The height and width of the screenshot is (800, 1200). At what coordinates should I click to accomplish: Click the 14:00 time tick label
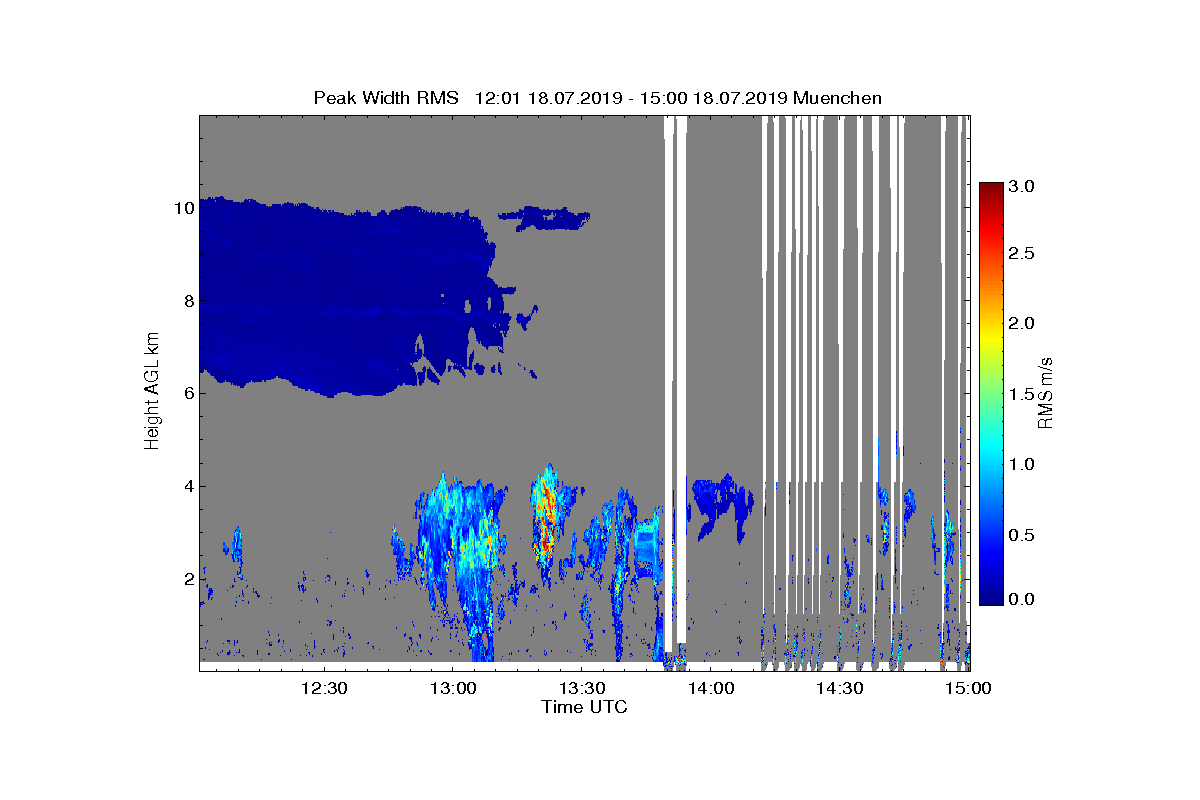711,688
